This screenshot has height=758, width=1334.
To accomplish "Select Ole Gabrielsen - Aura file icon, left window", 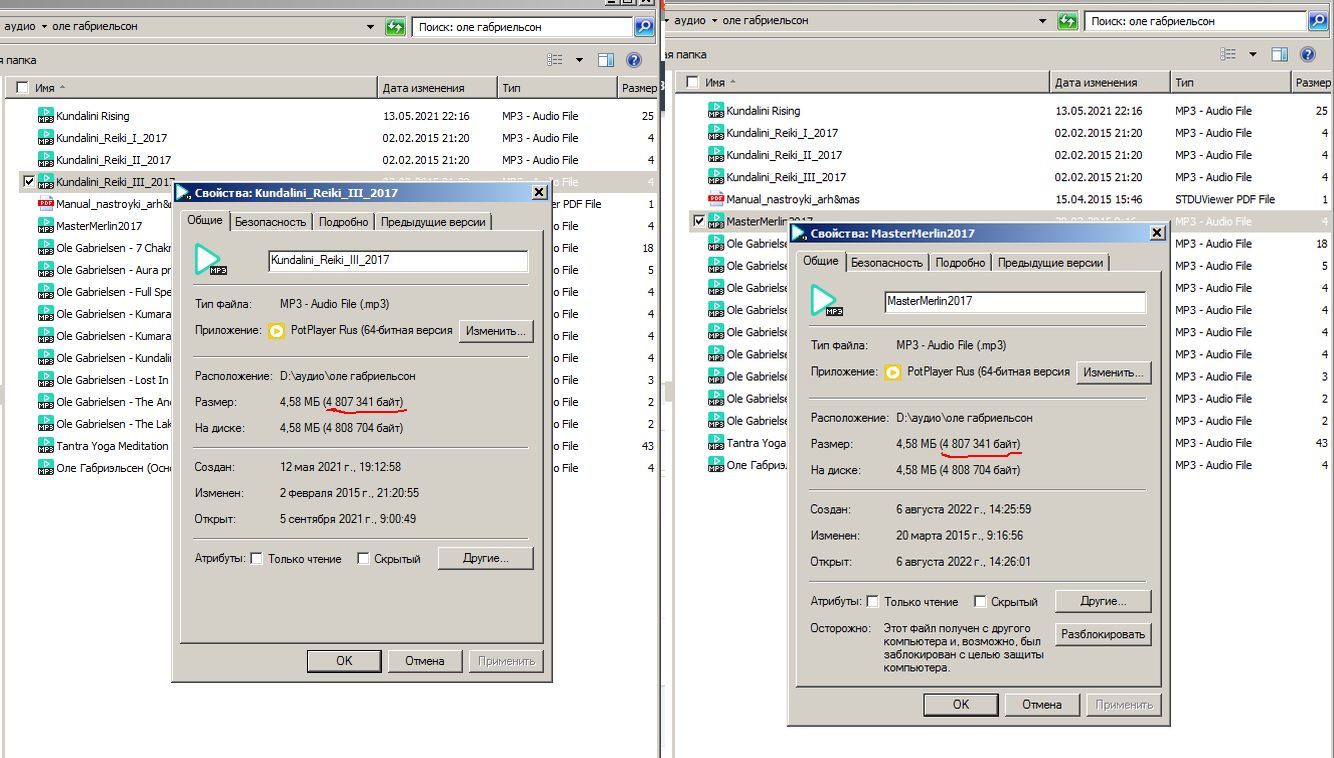I will coord(45,270).
